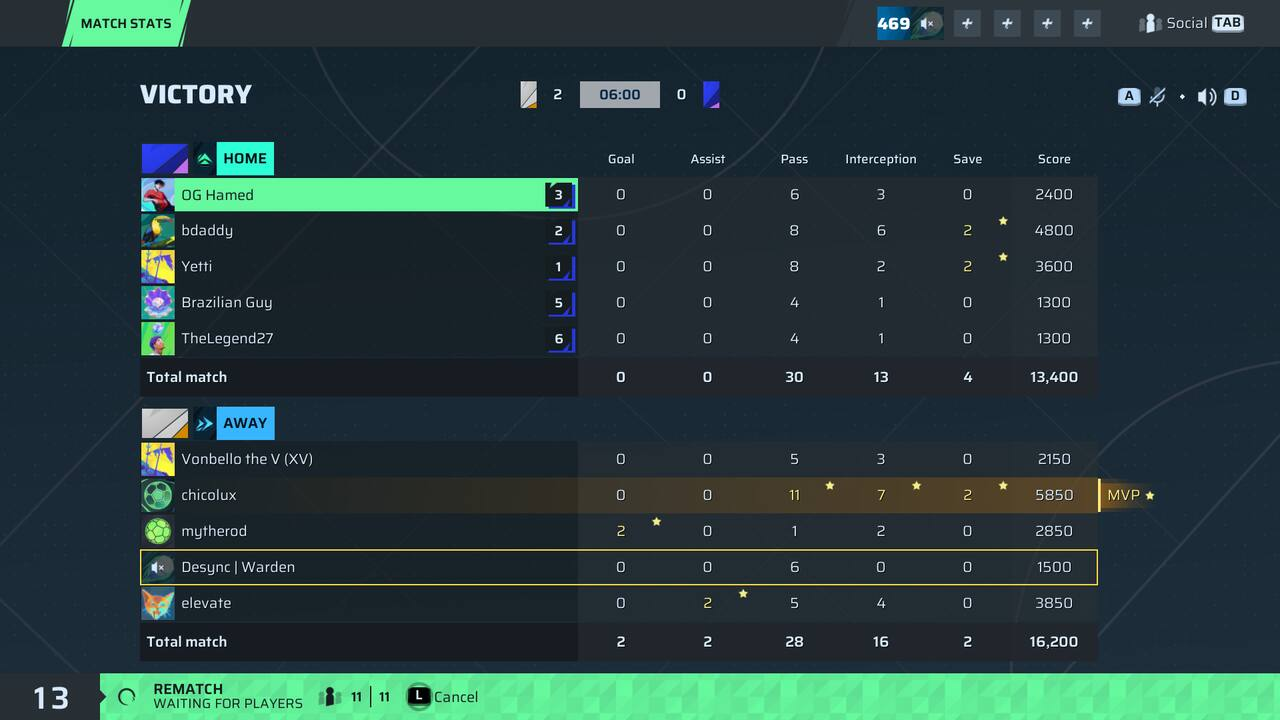Open the Social panel
The image size is (1280, 720).
(x=1191, y=23)
